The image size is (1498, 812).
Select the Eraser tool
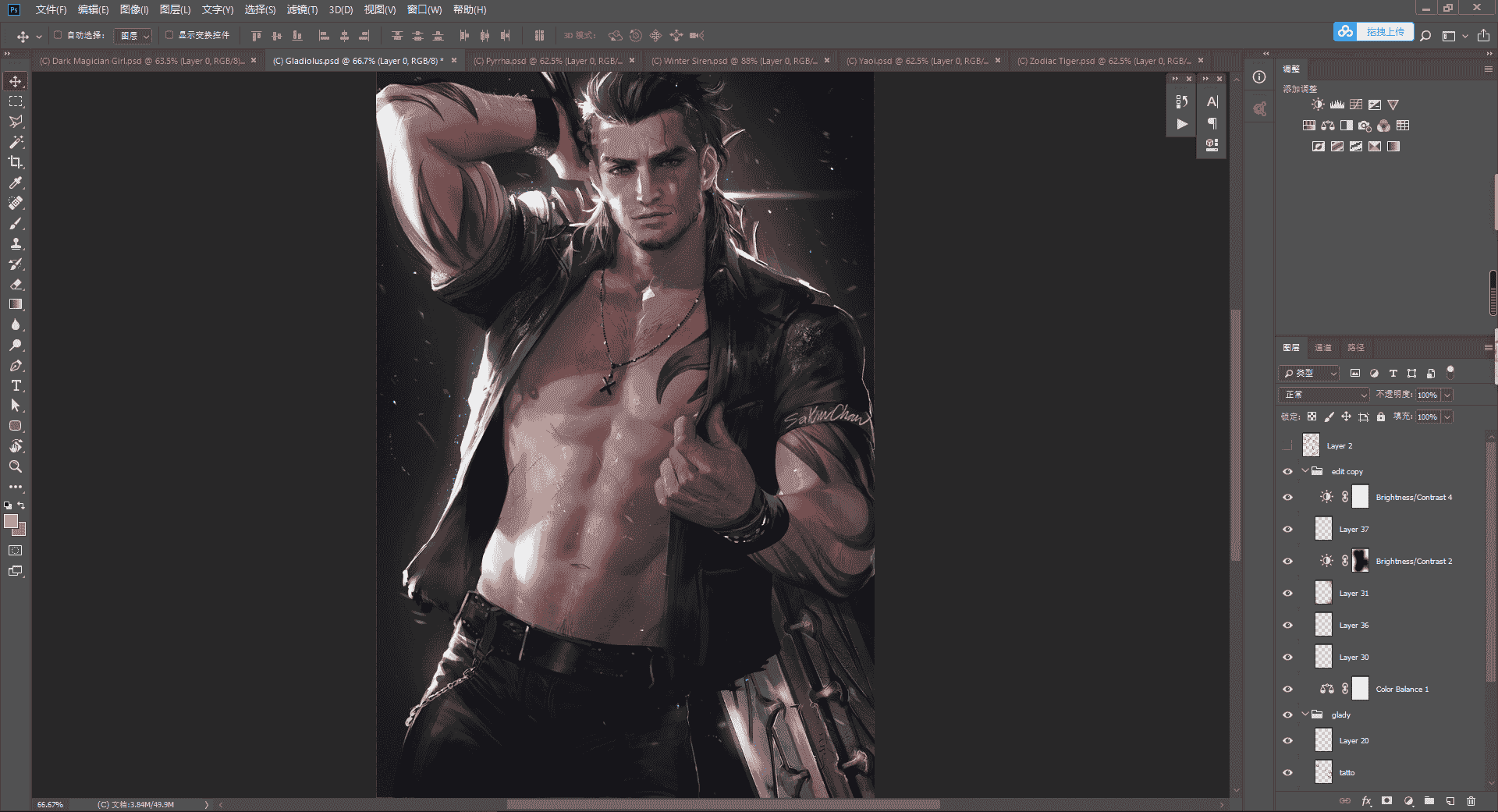(x=16, y=284)
